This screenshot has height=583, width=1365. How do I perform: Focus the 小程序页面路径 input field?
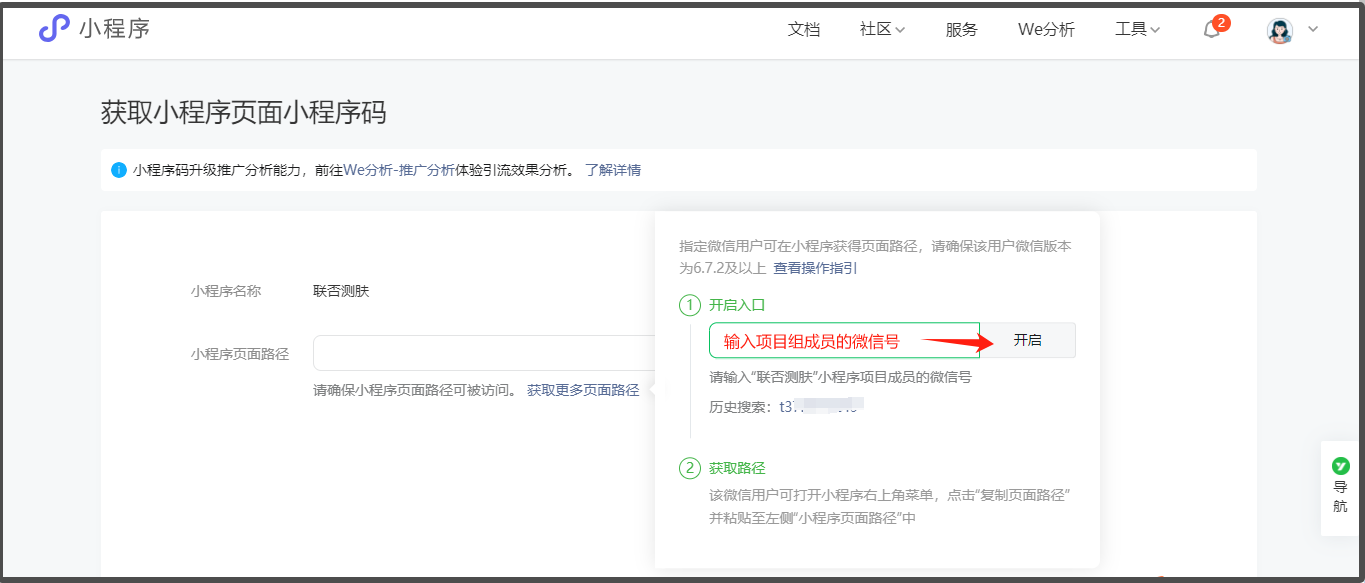484,353
